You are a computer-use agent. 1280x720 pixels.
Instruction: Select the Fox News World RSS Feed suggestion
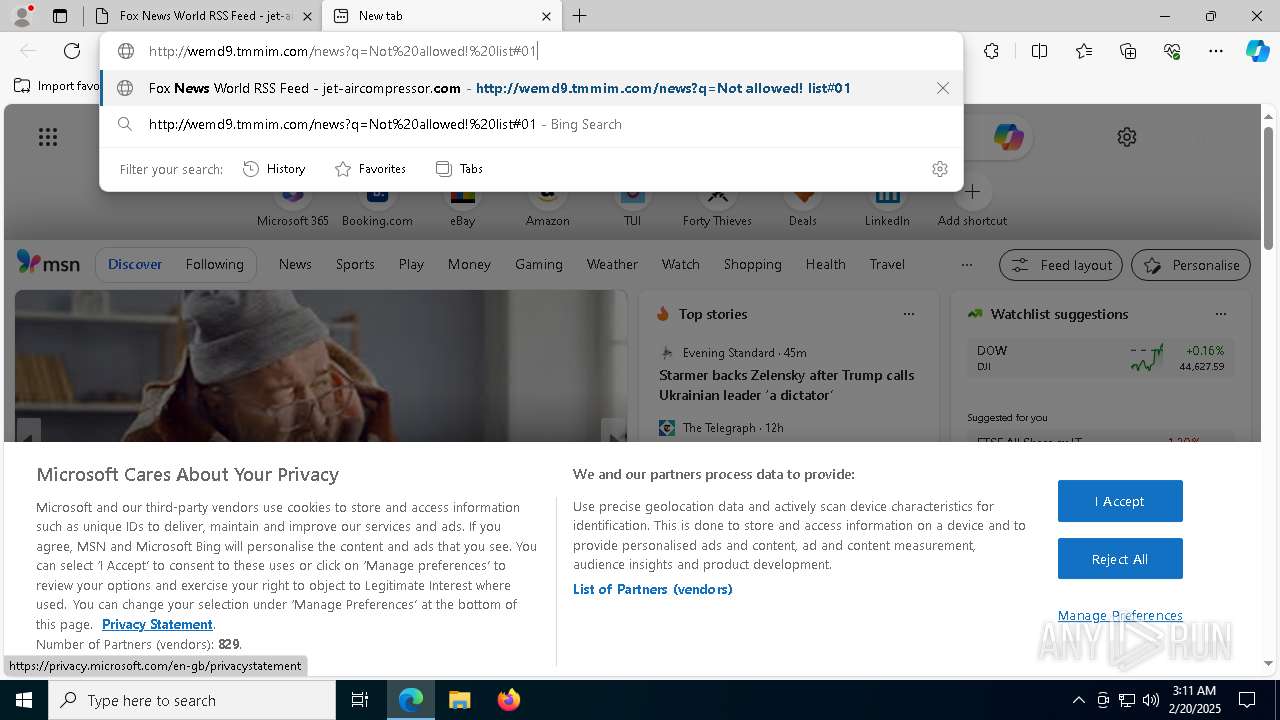click(x=531, y=88)
